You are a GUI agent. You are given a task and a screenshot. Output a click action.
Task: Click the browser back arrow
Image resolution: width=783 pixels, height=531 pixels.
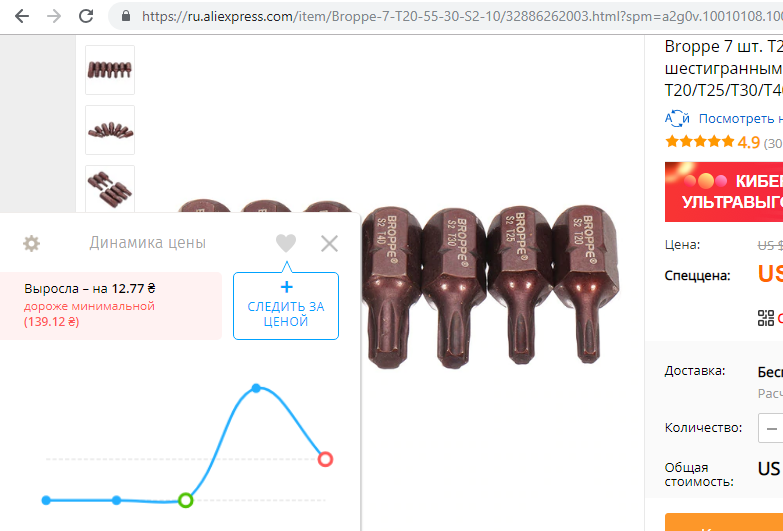coord(21,16)
